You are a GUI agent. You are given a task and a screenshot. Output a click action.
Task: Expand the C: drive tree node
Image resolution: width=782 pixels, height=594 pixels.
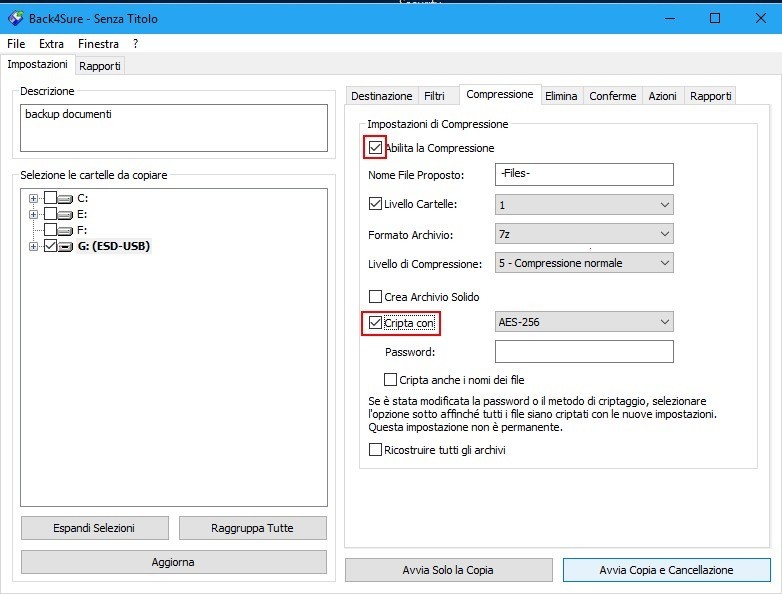pyautogui.click(x=34, y=198)
